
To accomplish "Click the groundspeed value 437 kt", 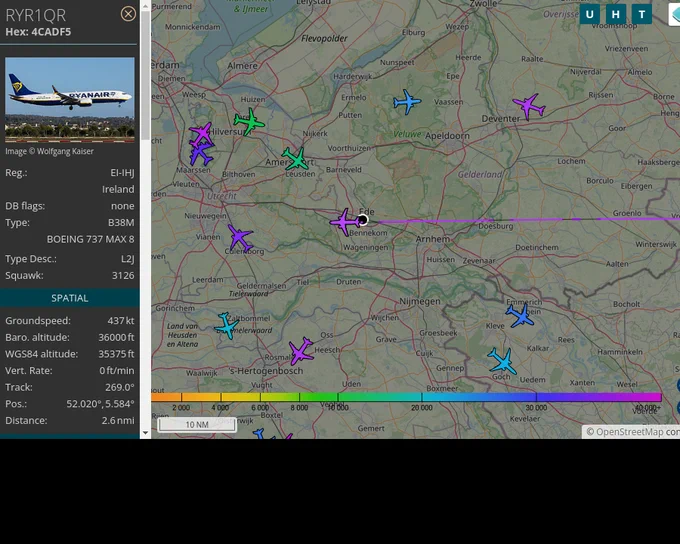I will pyautogui.click(x=121, y=321).
